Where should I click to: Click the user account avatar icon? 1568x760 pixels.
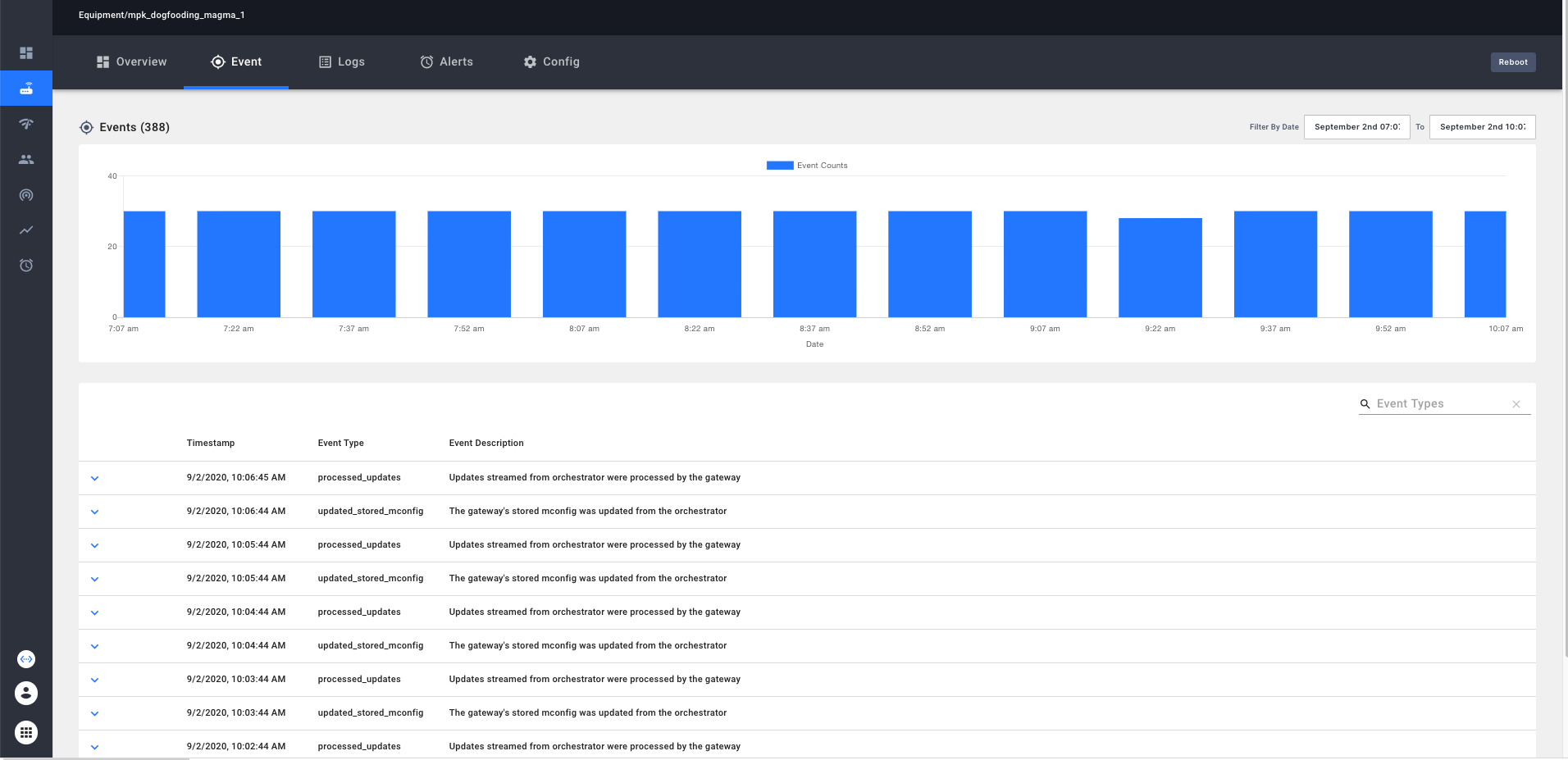coord(26,694)
